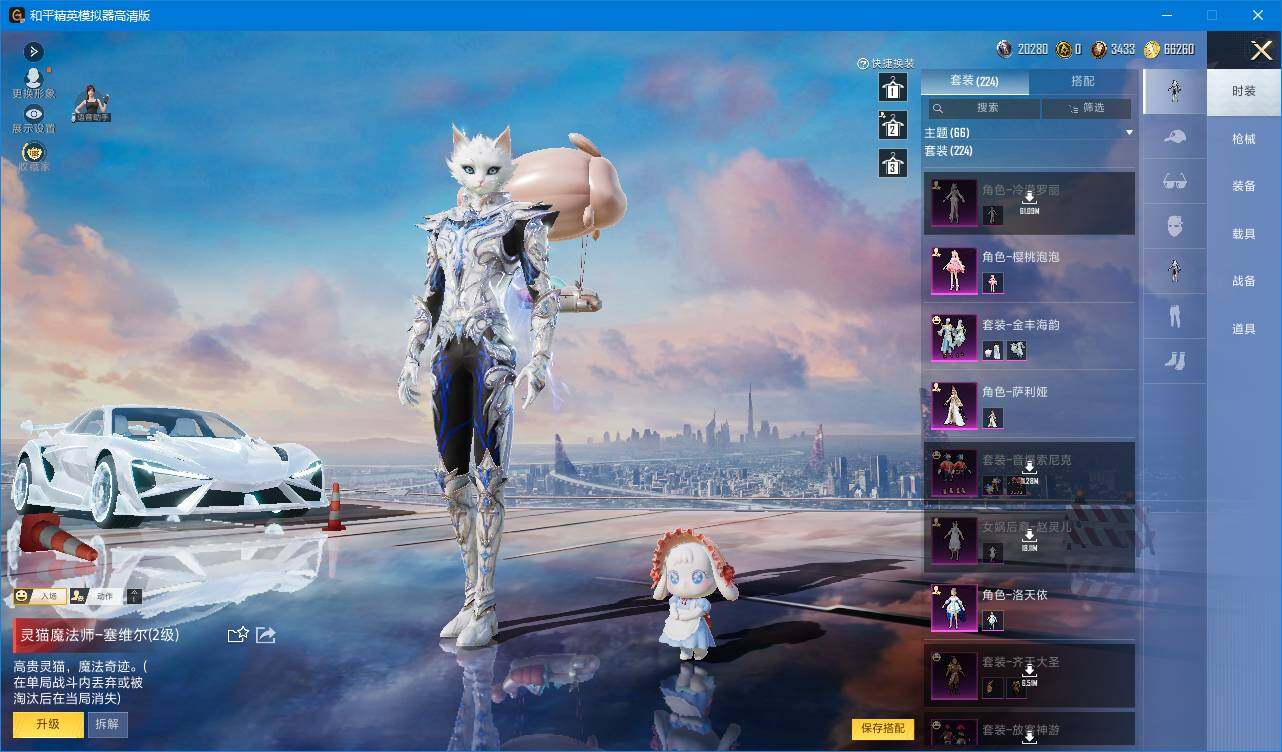Open the 筛选 filter options

coord(1087,108)
